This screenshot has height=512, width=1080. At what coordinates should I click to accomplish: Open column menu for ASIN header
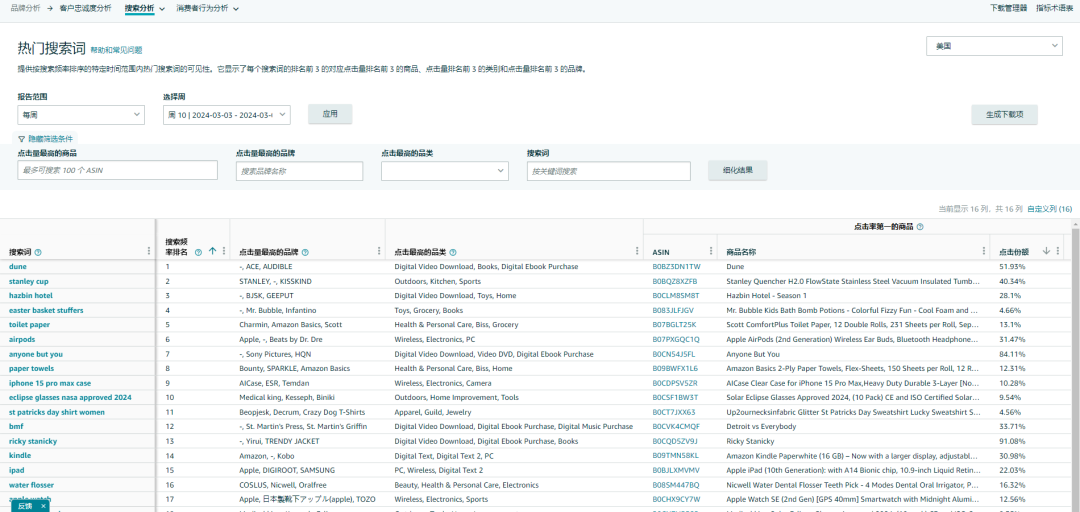tap(711, 252)
